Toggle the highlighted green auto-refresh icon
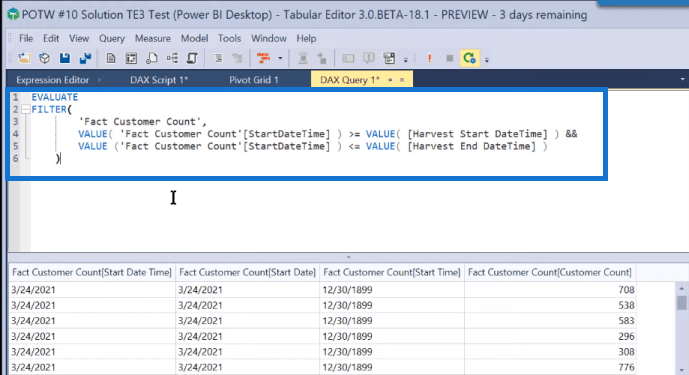 (x=469, y=58)
